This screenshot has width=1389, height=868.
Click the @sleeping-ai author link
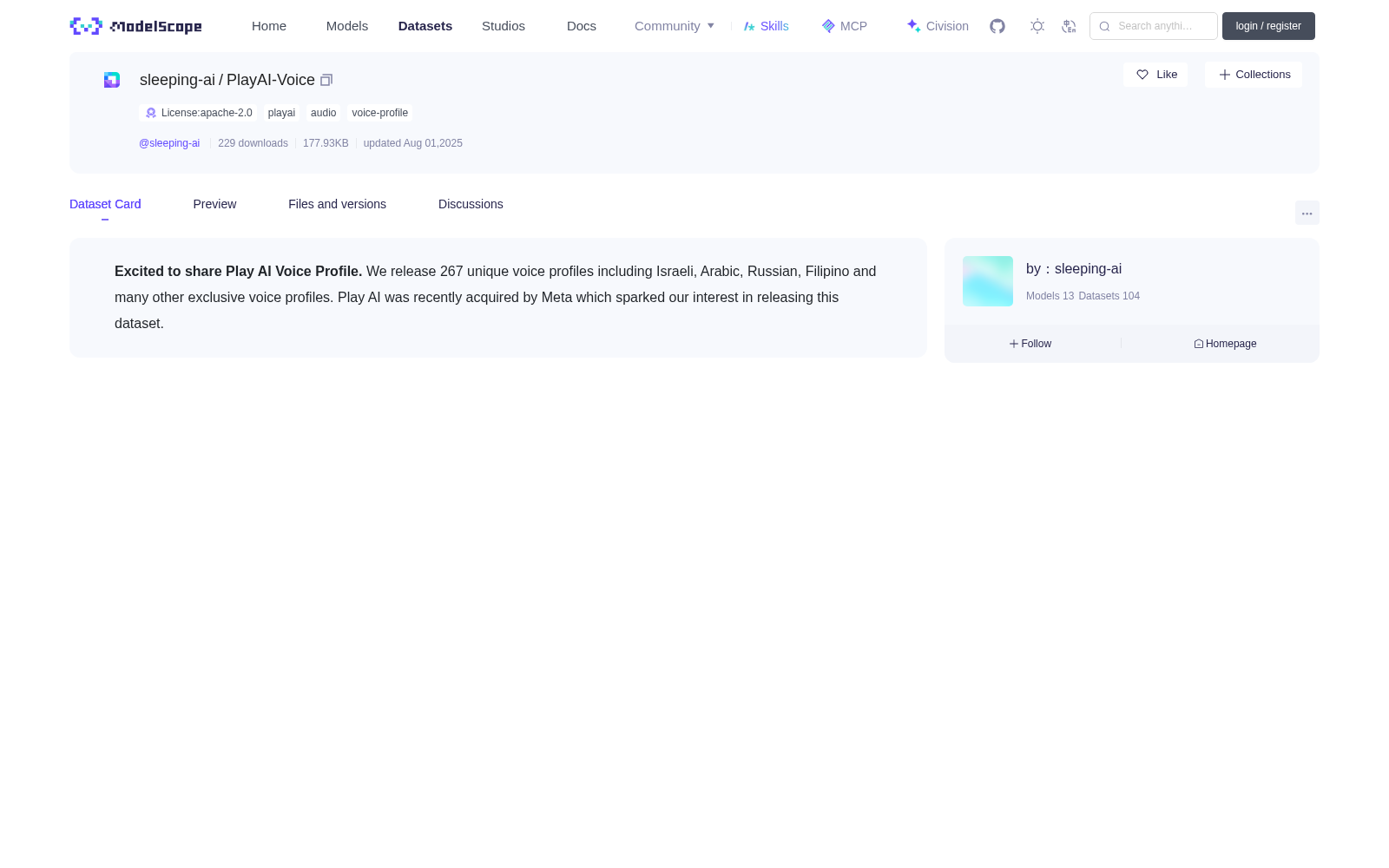click(169, 143)
